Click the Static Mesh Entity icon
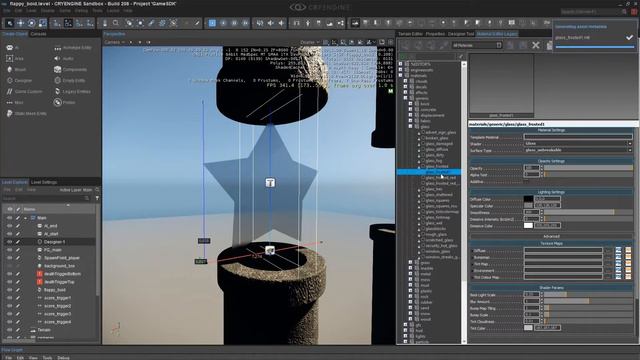 [x=9, y=113]
